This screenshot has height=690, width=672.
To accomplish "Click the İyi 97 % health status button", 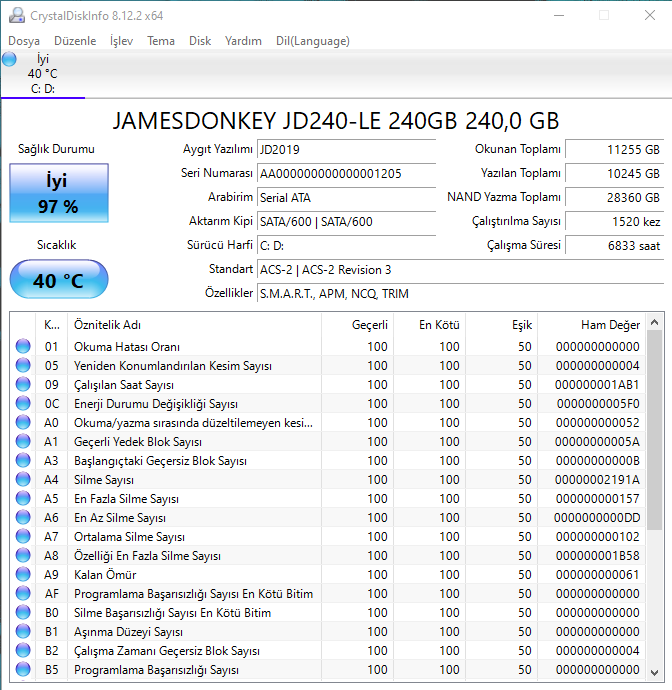I will (59, 193).
